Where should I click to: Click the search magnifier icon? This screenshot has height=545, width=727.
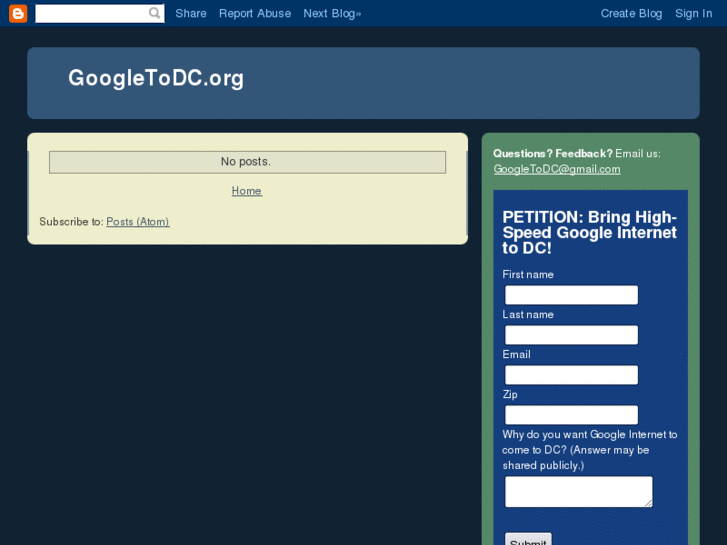point(154,13)
